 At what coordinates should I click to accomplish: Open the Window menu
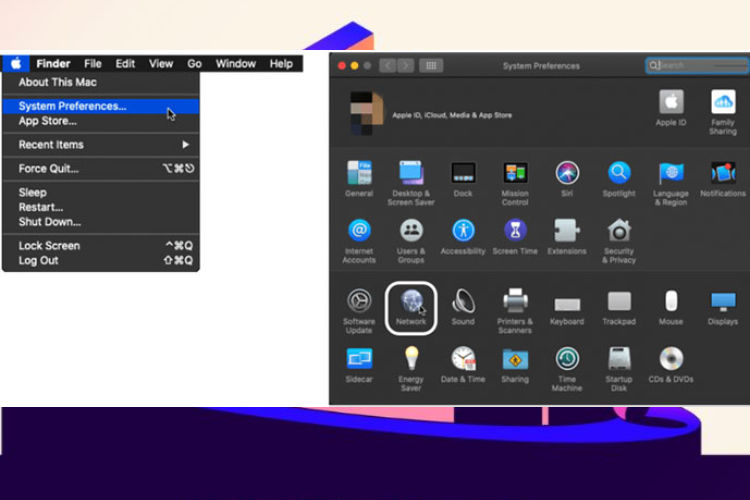pos(236,64)
